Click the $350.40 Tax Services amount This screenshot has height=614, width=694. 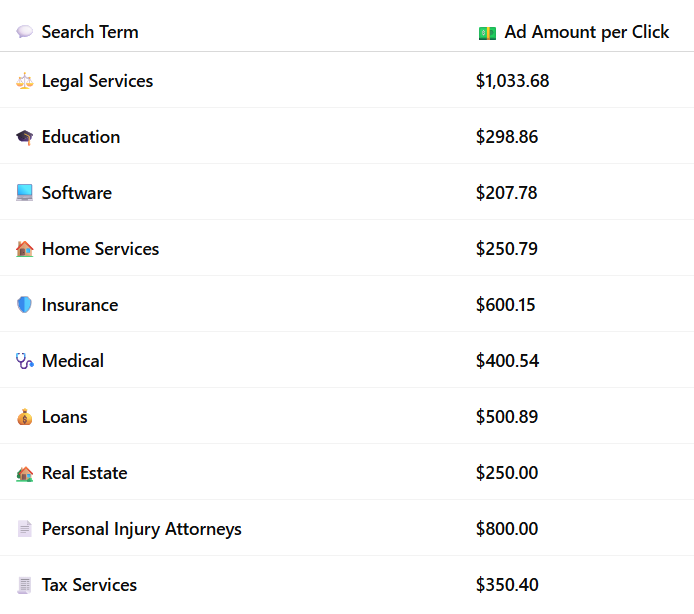507,585
